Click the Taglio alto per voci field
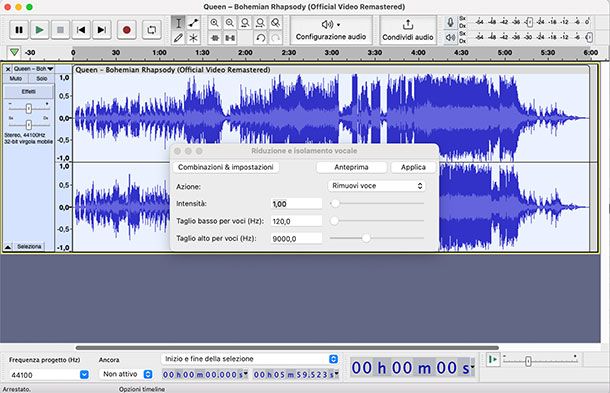Image resolution: width=610 pixels, height=393 pixels. point(296,239)
